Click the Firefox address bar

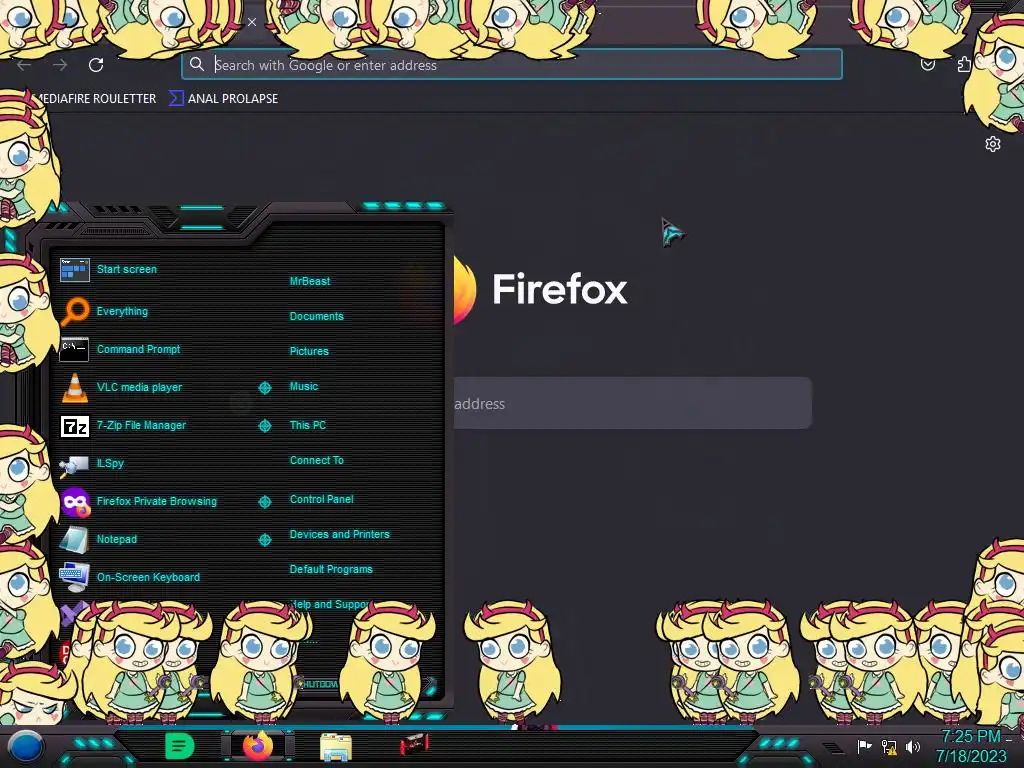[511, 65]
